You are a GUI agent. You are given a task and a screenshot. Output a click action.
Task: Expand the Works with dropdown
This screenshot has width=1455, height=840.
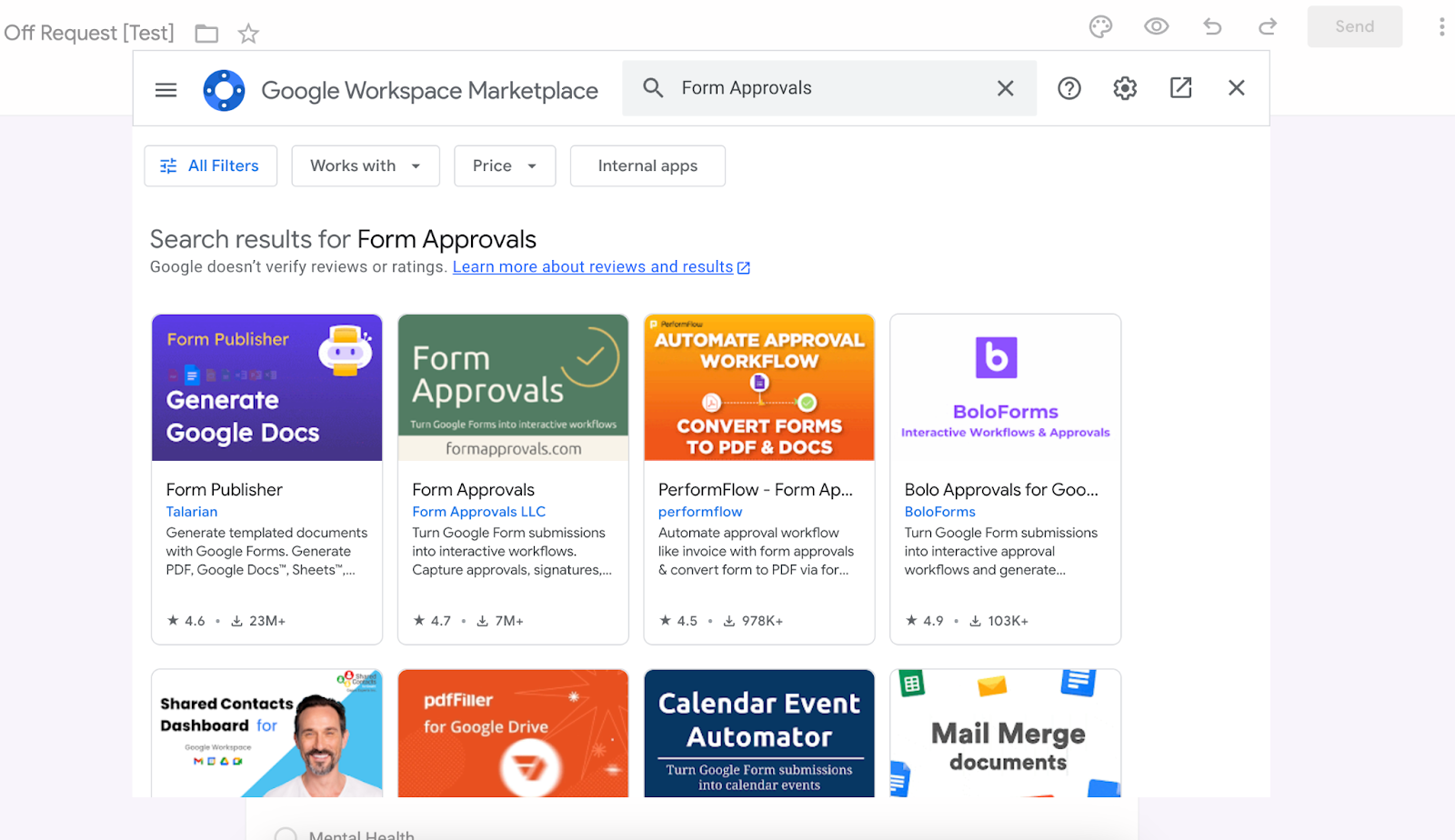point(365,166)
